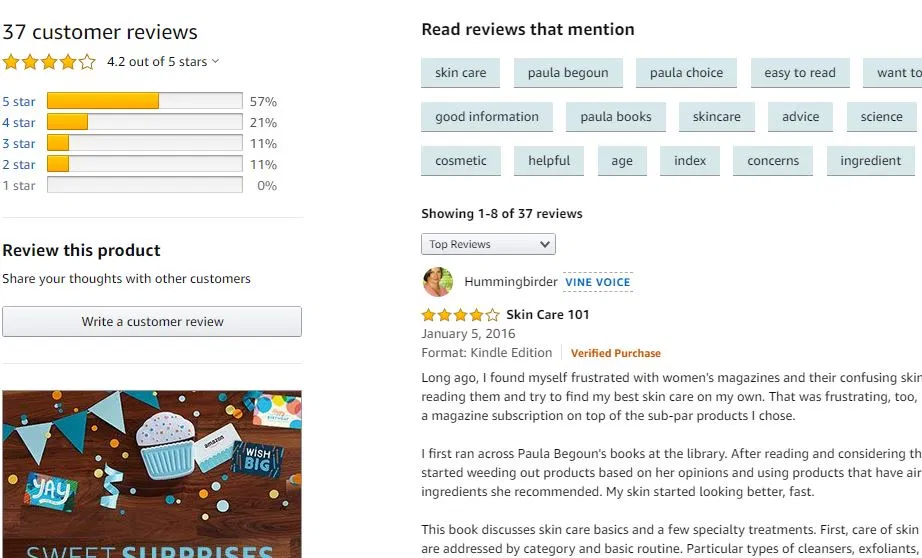This screenshot has width=922, height=558.
Task: Expand the 4.2 out of 5 stars chevron
Action: [x=215, y=62]
